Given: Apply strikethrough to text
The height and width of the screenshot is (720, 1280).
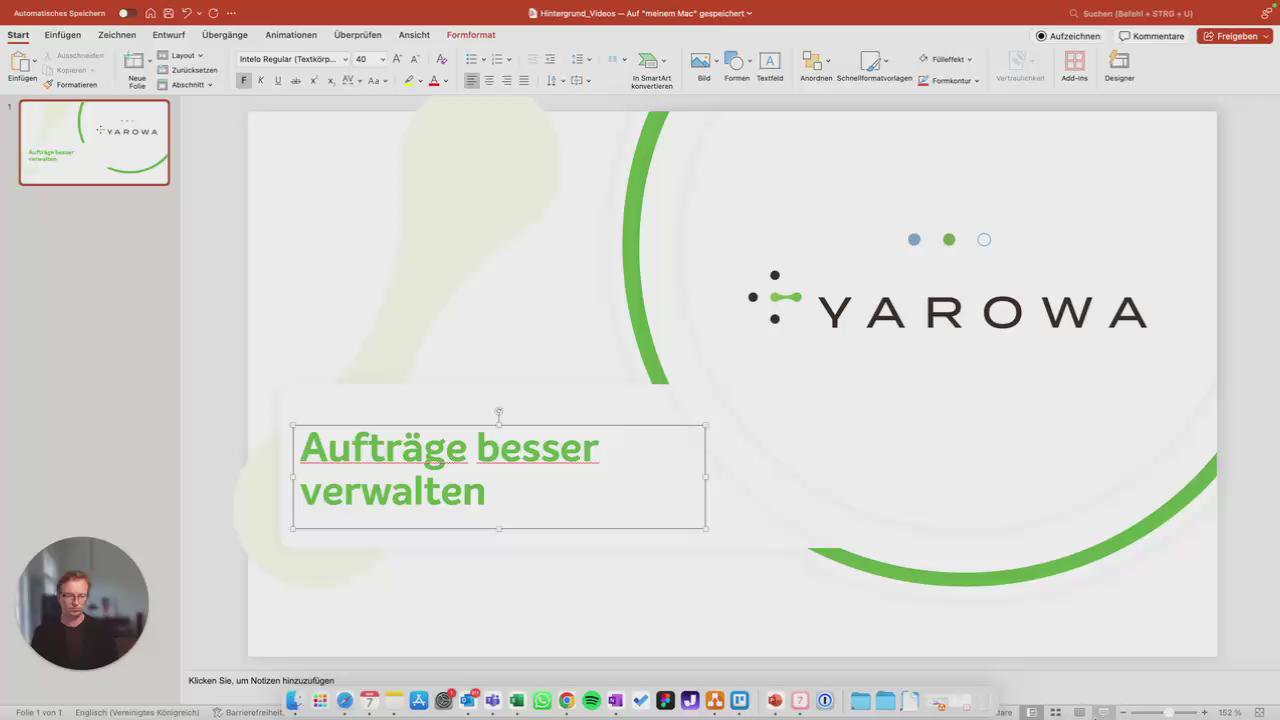Looking at the screenshot, I should tap(295, 81).
